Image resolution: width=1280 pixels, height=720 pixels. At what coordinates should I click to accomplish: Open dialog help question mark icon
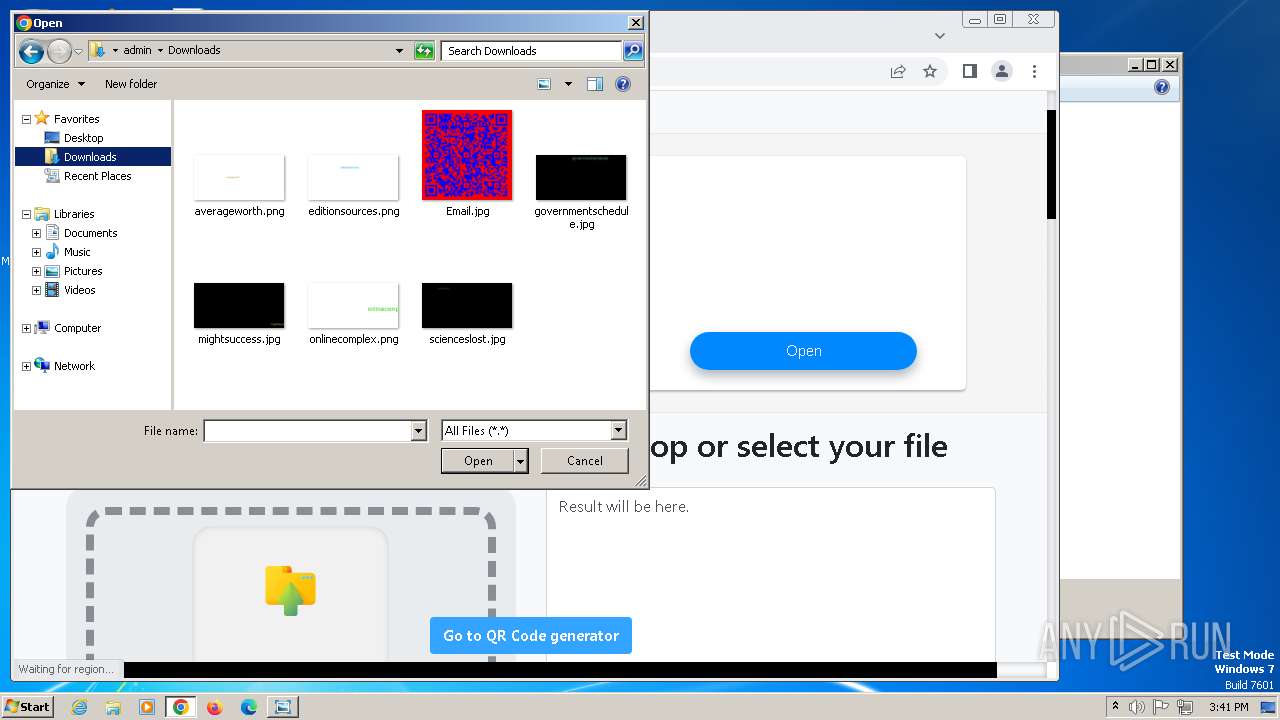click(x=623, y=84)
